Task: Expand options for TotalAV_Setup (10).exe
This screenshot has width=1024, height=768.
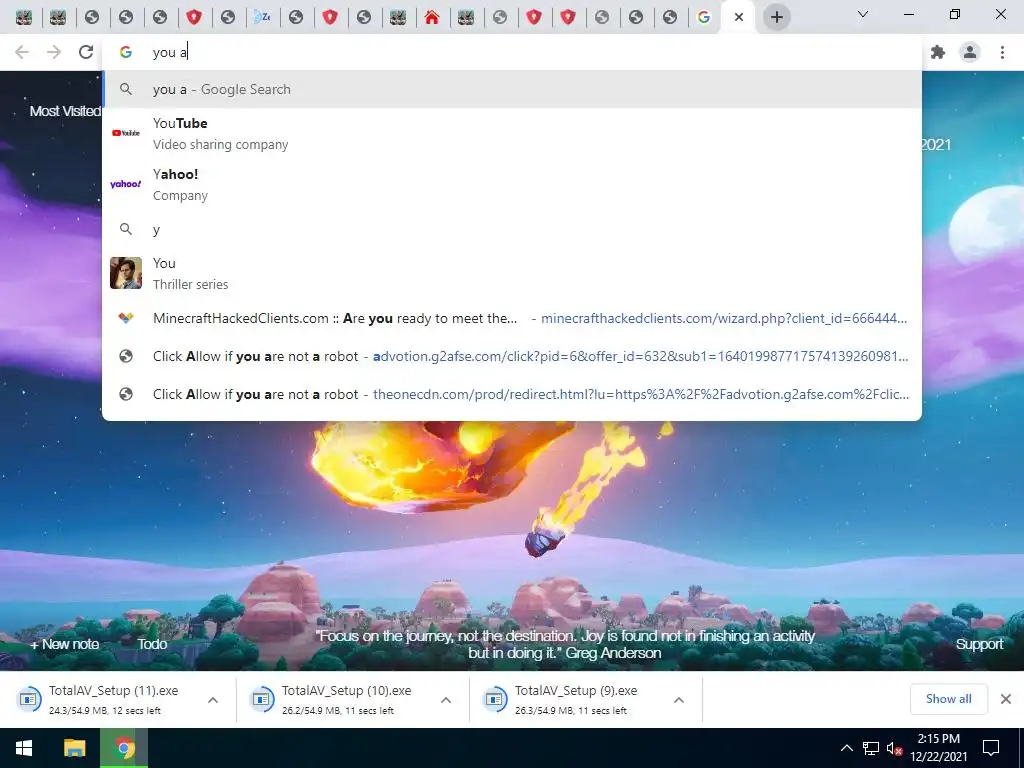Action: [446, 700]
